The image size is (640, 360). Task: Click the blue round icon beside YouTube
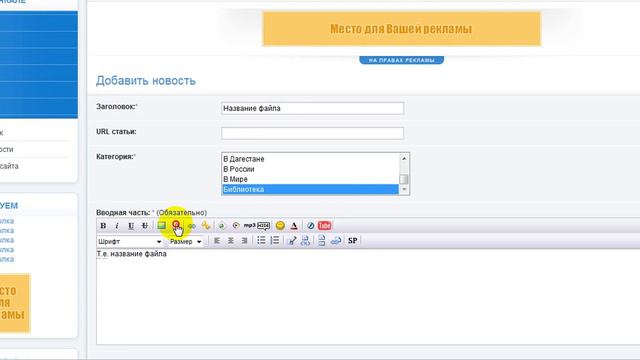(311, 225)
